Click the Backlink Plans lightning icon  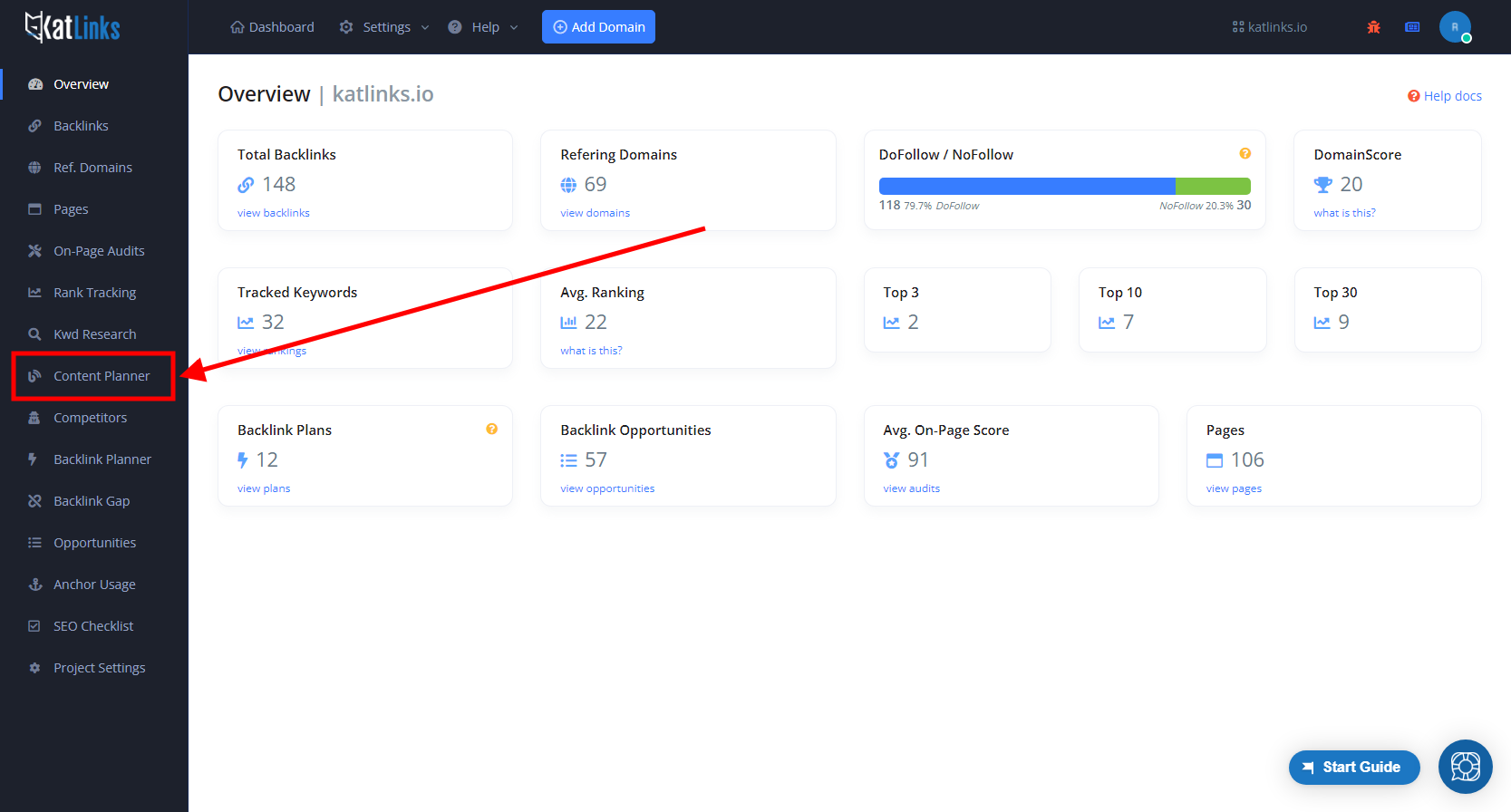point(242,460)
